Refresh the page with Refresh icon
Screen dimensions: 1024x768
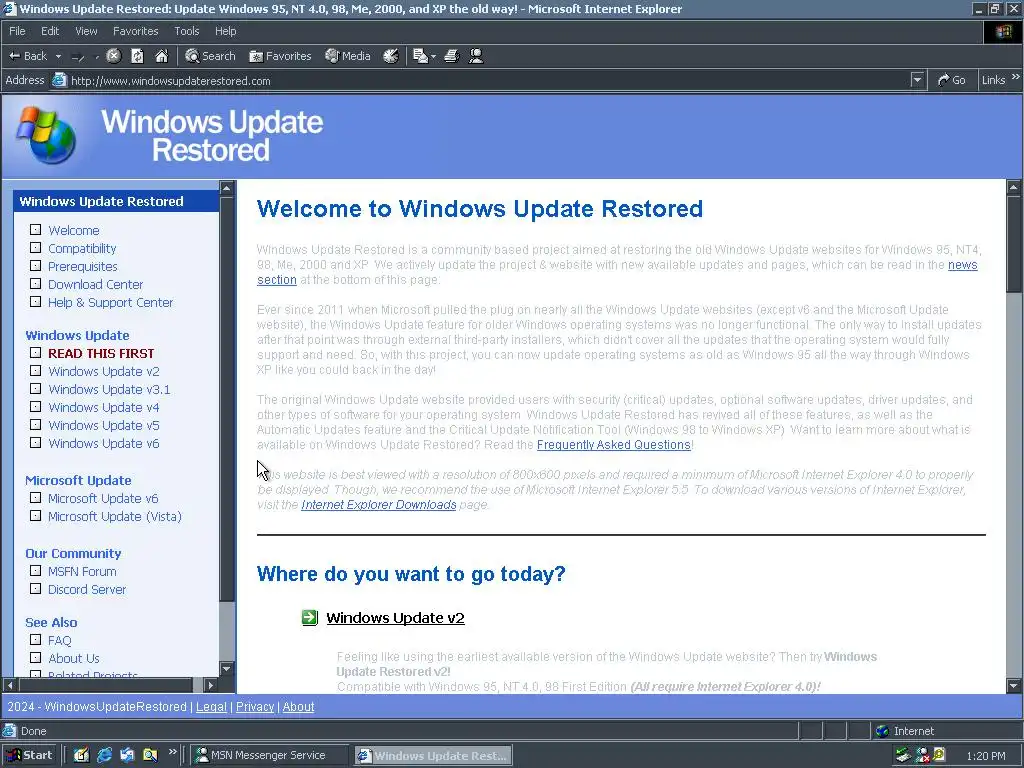137,56
